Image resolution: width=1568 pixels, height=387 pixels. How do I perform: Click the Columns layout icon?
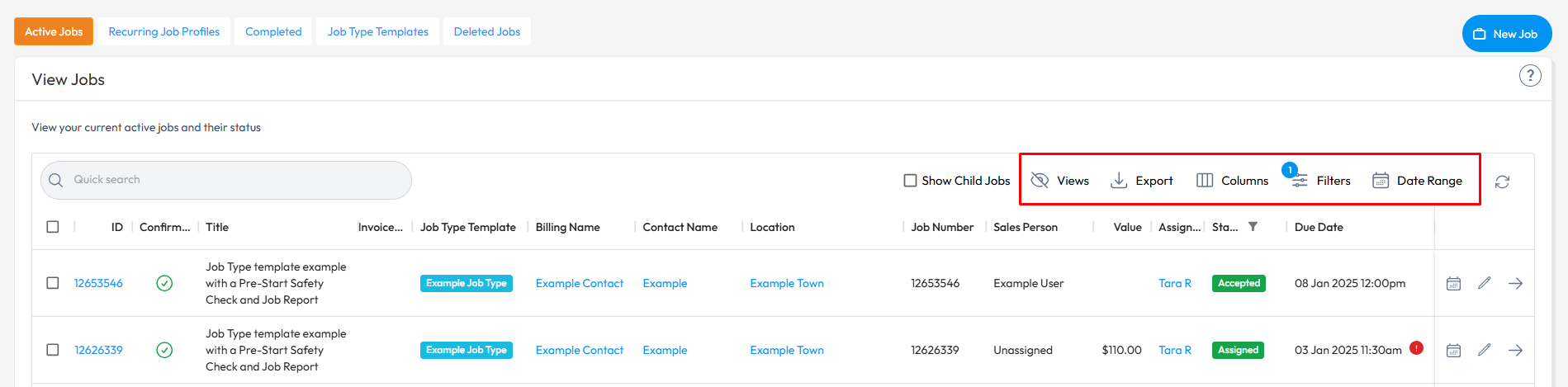[1205, 181]
